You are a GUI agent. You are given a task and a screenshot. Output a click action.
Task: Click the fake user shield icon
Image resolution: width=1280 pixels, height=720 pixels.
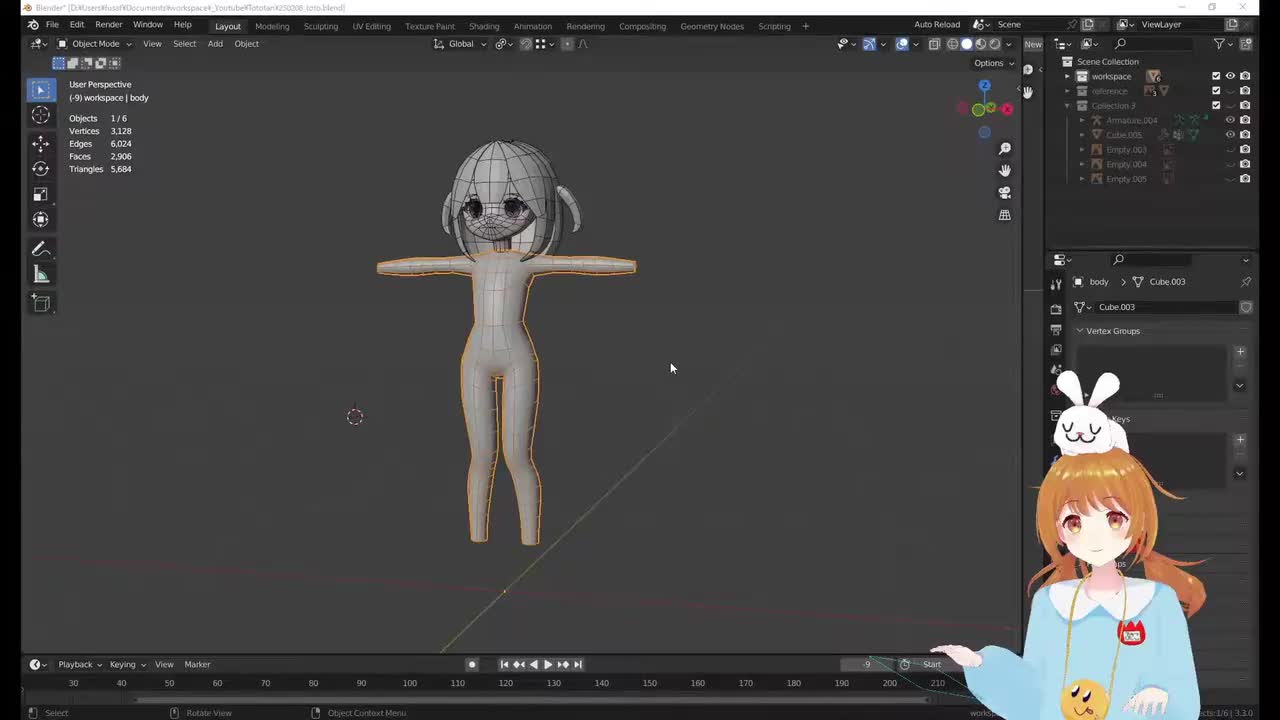point(1246,307)
